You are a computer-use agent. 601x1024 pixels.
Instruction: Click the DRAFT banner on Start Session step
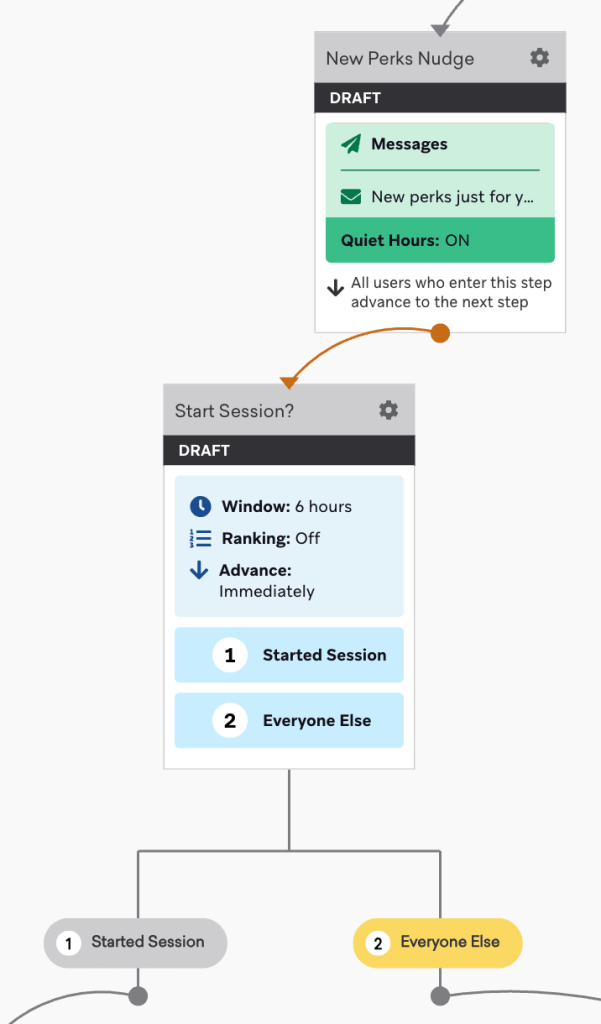[288, 450]
